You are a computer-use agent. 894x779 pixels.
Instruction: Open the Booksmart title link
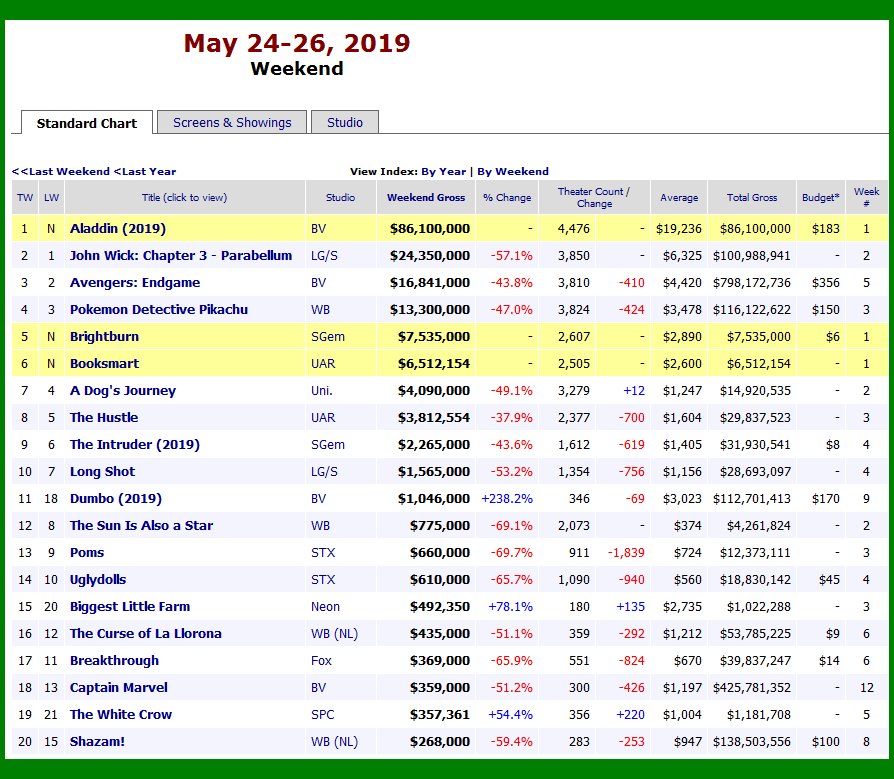point(104,364)
